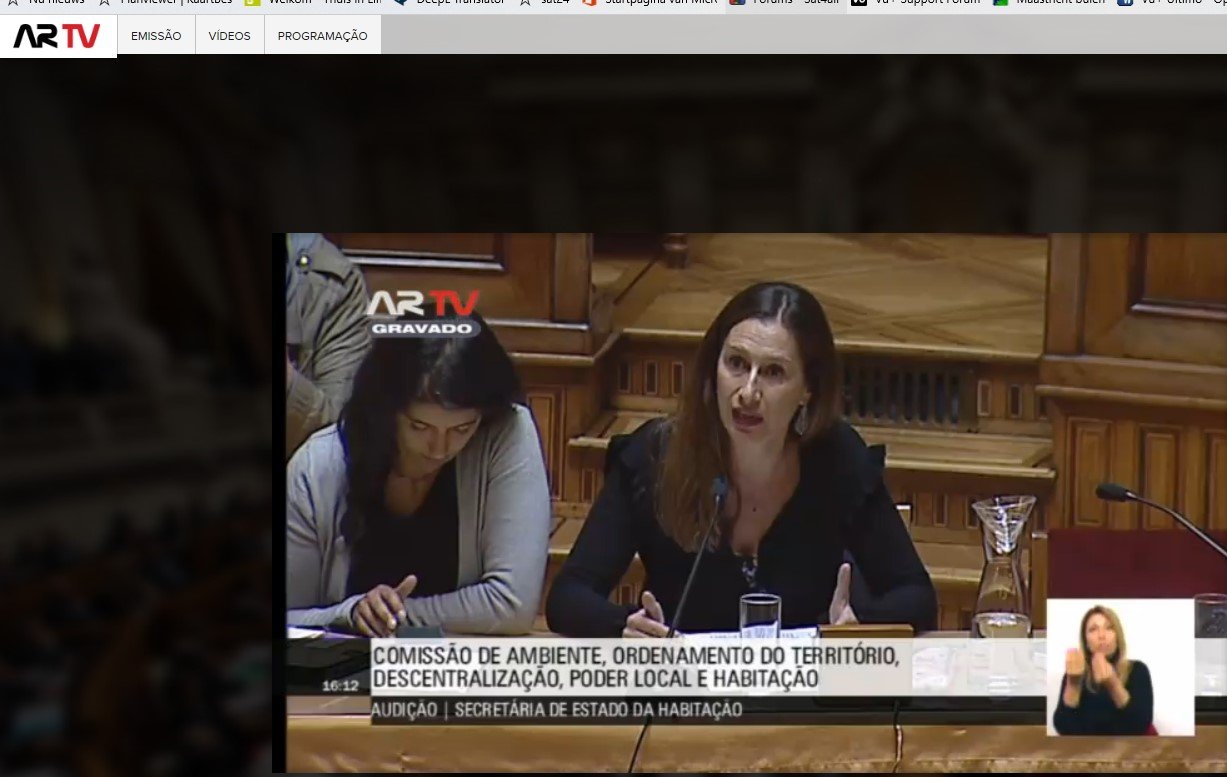Switch to the VÍDEOS tab
The width and height of the screenshot is (1227, 777).
point(229,36)
